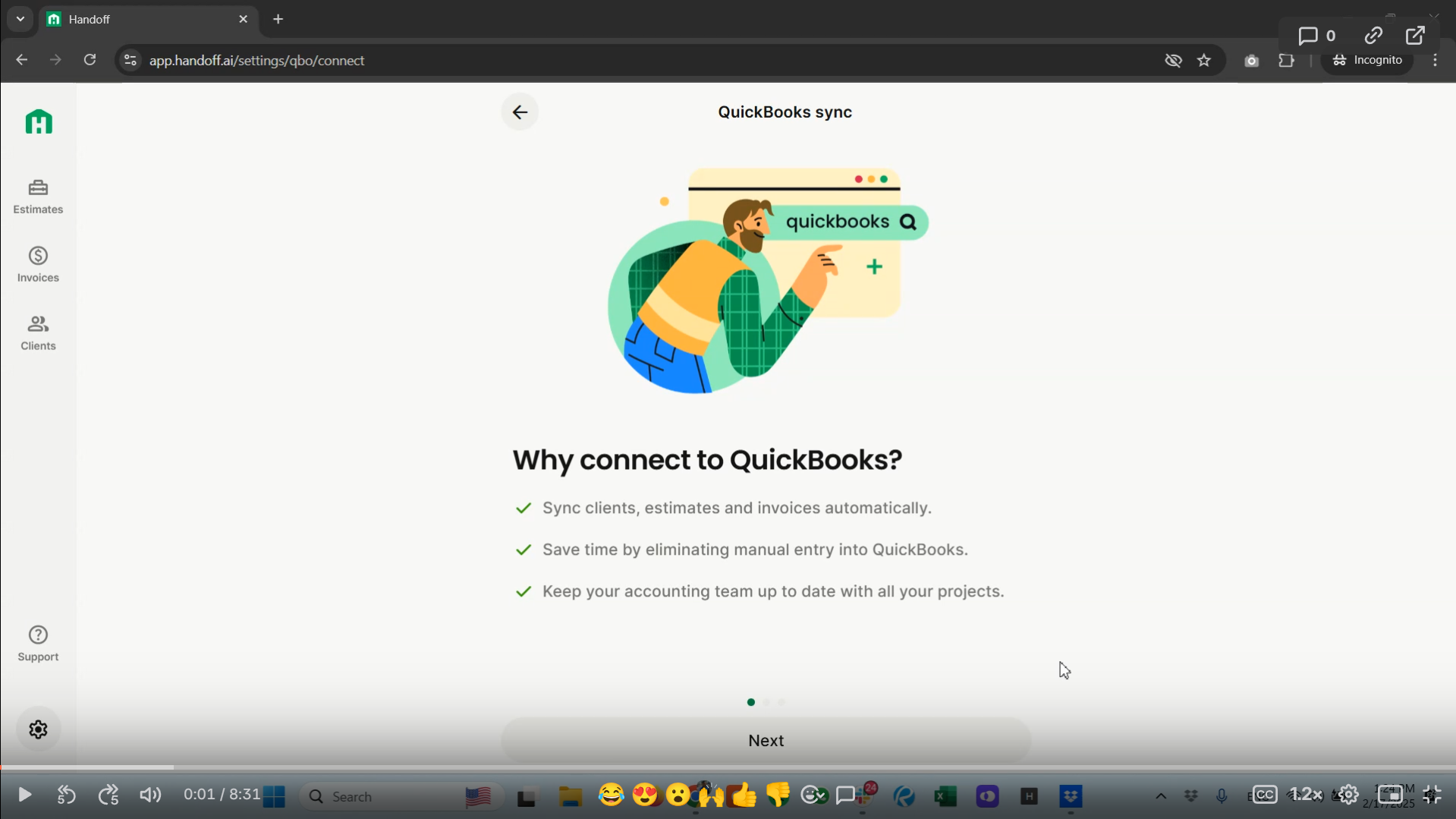1456x819 pixels.
Task: Click the blocked tracking eye icon
Action: tap(1173, 60)
